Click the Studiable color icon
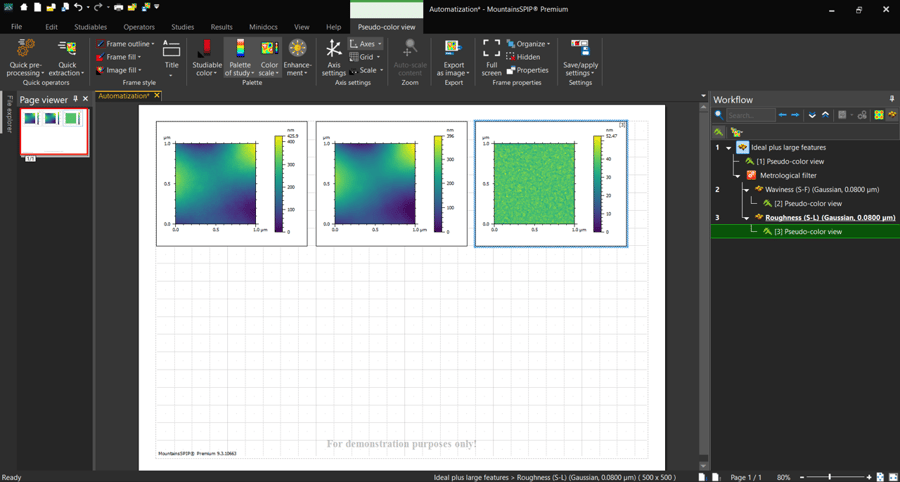 (204, 48)
